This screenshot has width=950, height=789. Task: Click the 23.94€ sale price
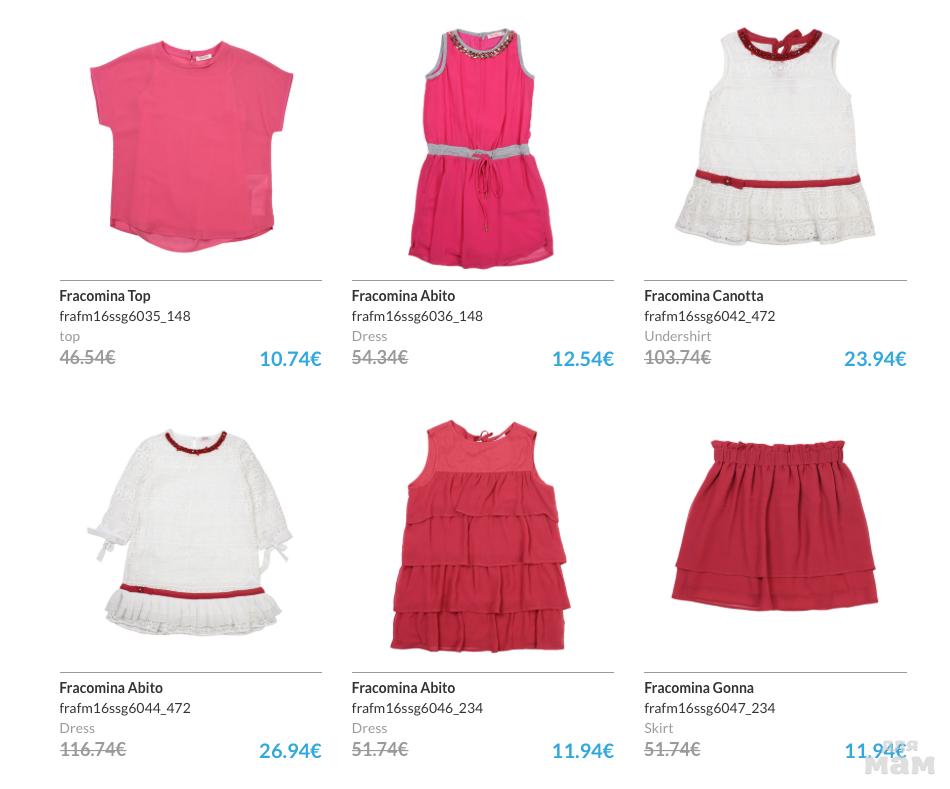[875, 359]
